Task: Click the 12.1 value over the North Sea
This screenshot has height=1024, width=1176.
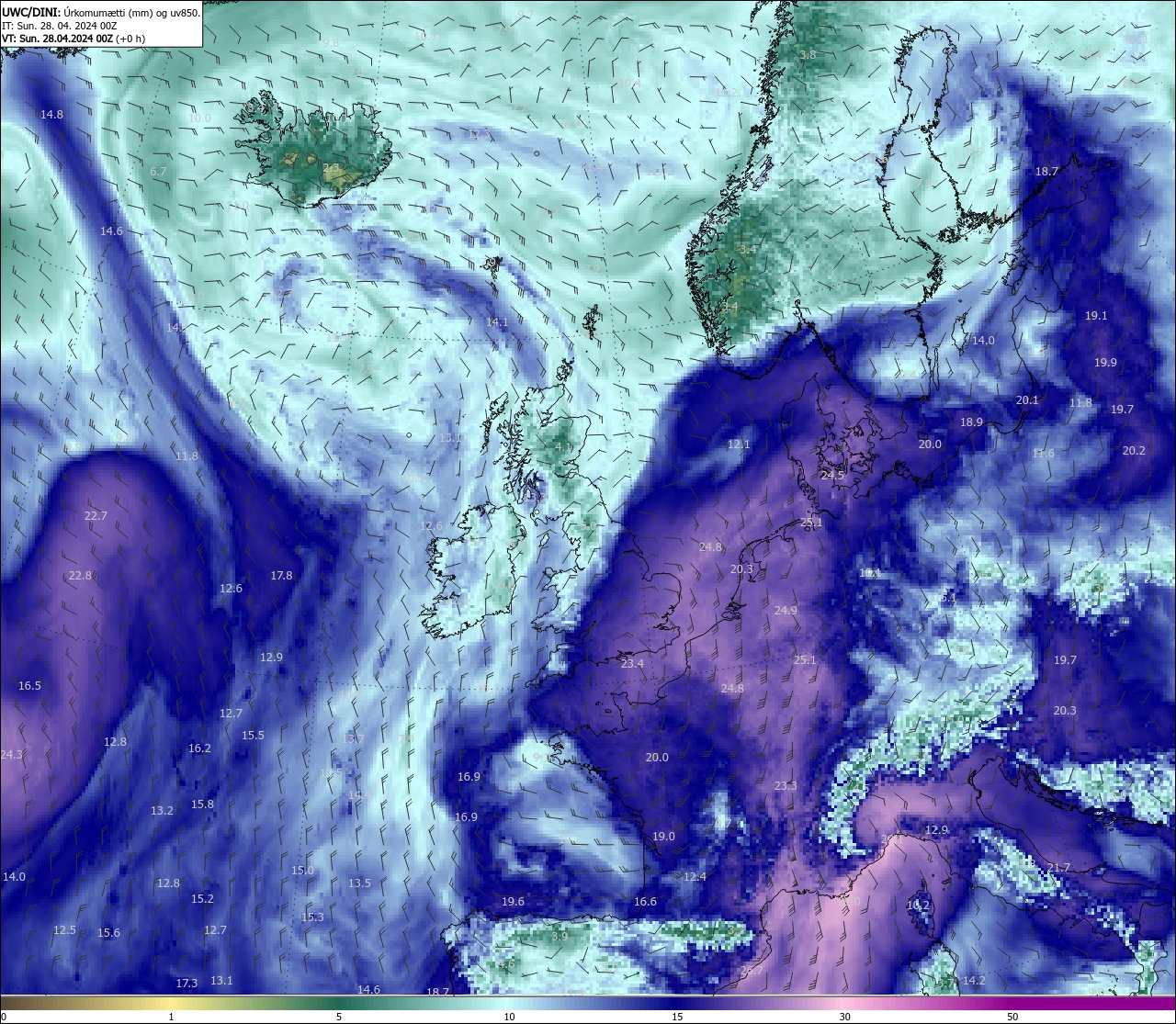Action: point(739,444)
